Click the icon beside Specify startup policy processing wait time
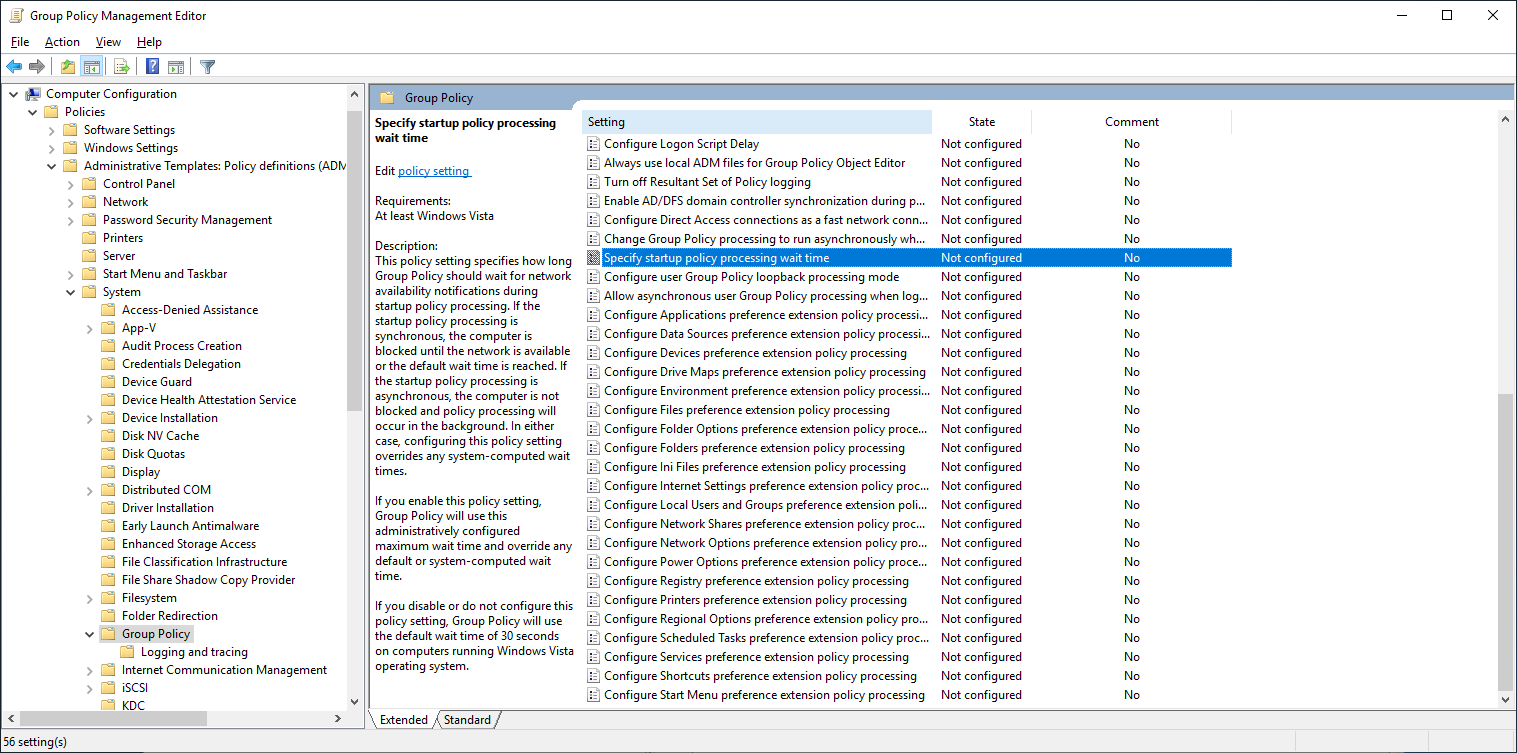The width and height of the screenshot is (1517, 753). 593,258
